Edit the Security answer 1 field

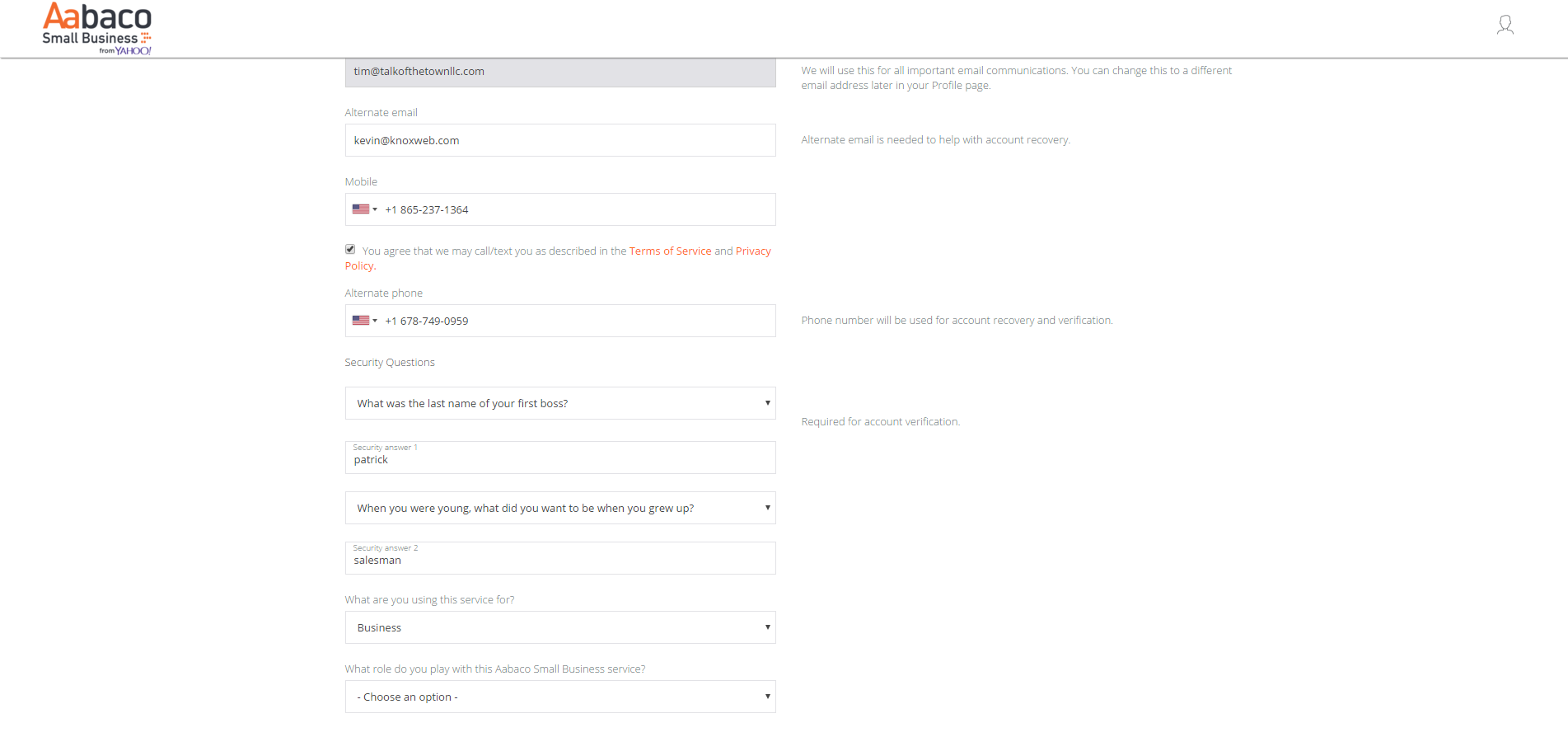click(x=559, y=459)
